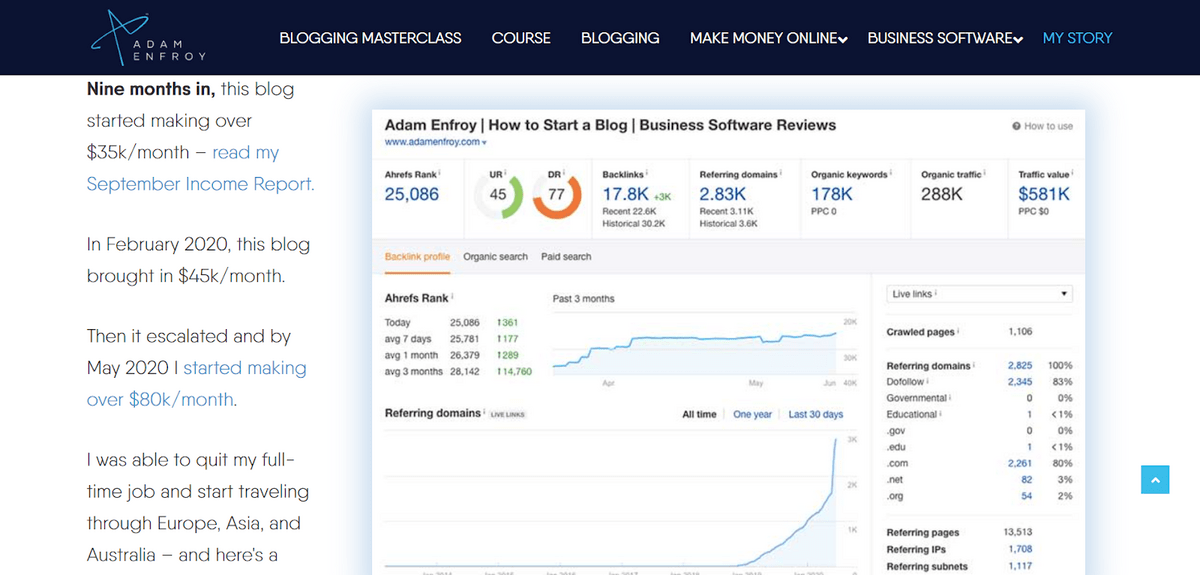The image size is (1200, 575).
Task: Click the DR 77 gauge
Action: pyautogui.click(x=557, y=195)
